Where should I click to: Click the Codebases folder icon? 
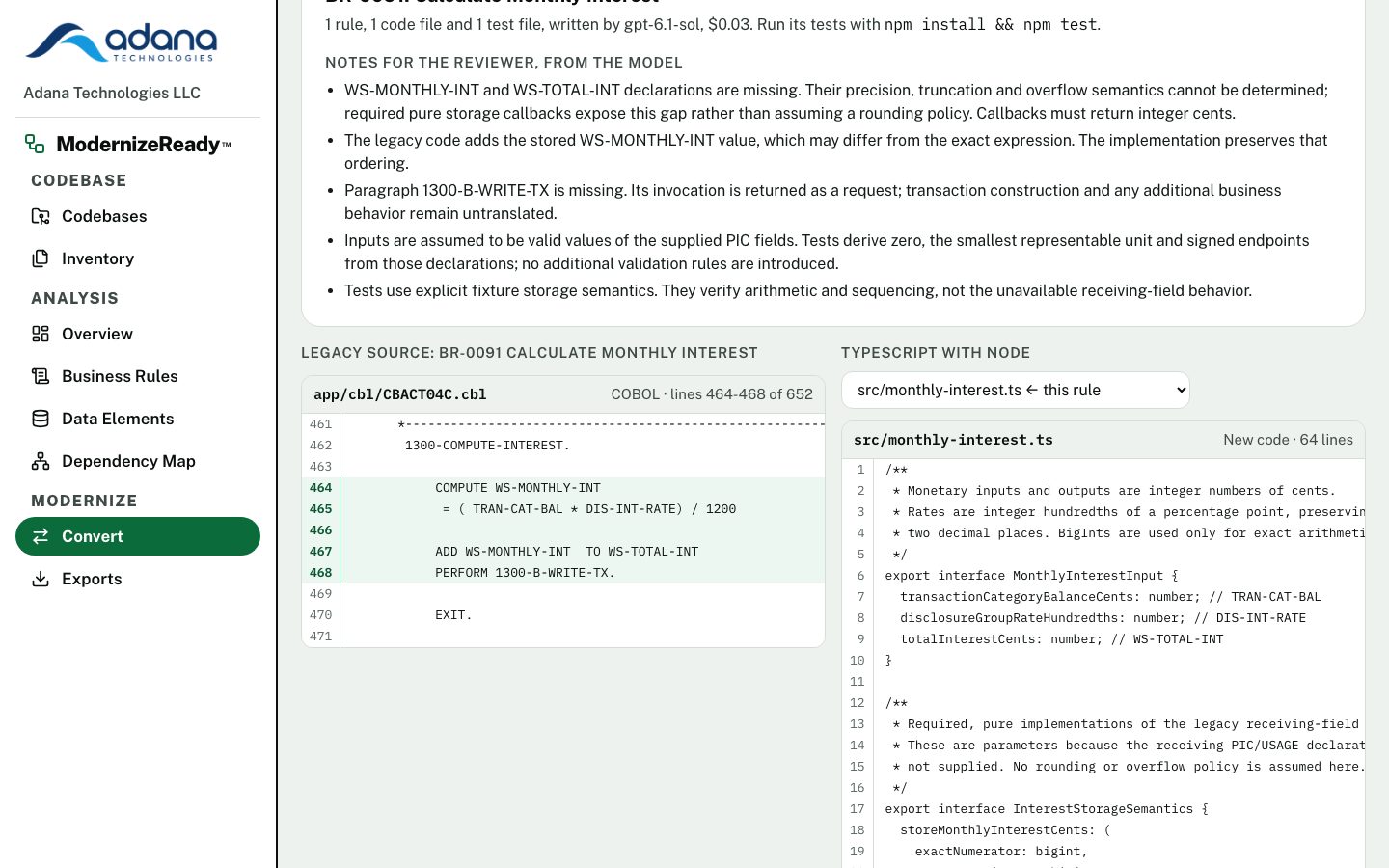pos(41,216)
